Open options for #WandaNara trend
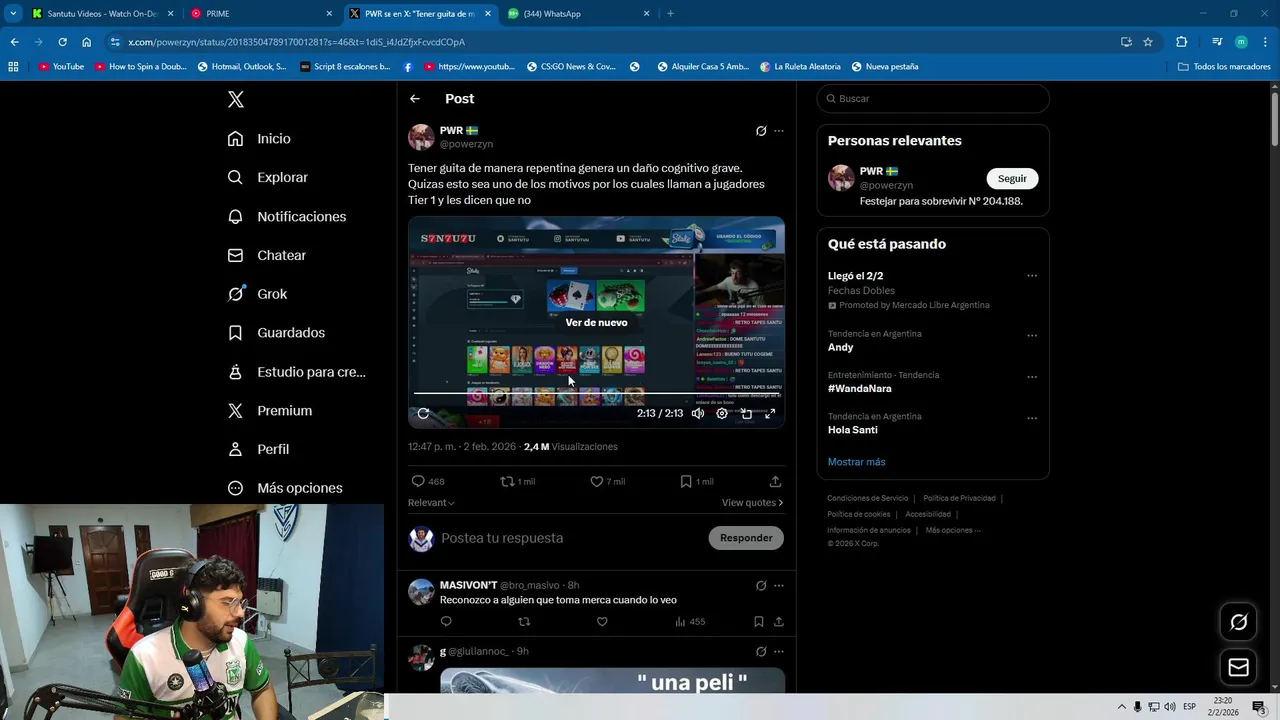Screen dimensions: 1280x720 click(1032, 377)
